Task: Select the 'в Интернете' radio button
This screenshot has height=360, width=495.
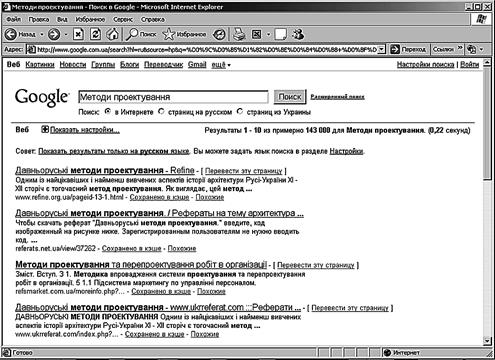Action: click(107, 112)
